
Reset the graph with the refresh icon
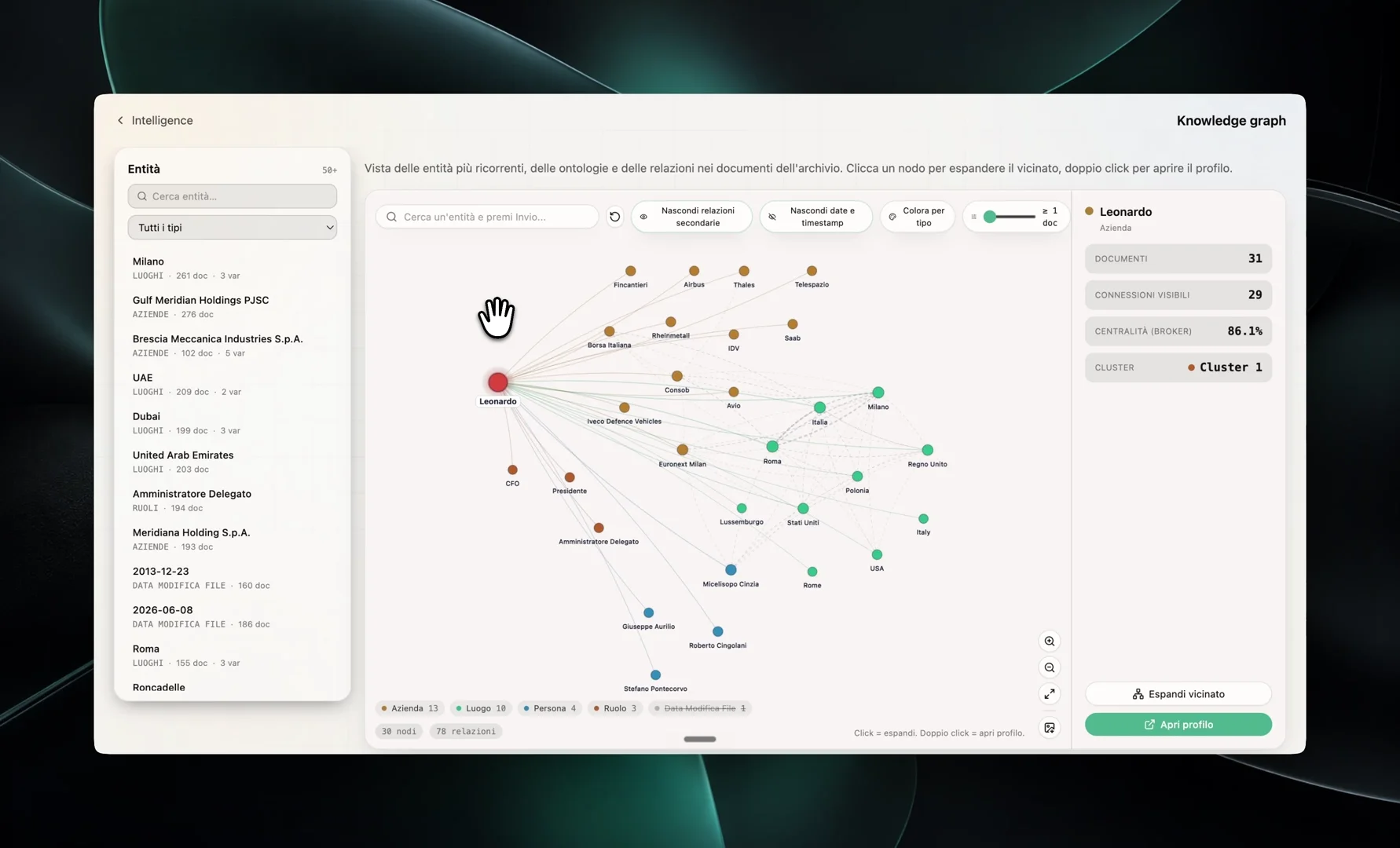click(615, 217)
